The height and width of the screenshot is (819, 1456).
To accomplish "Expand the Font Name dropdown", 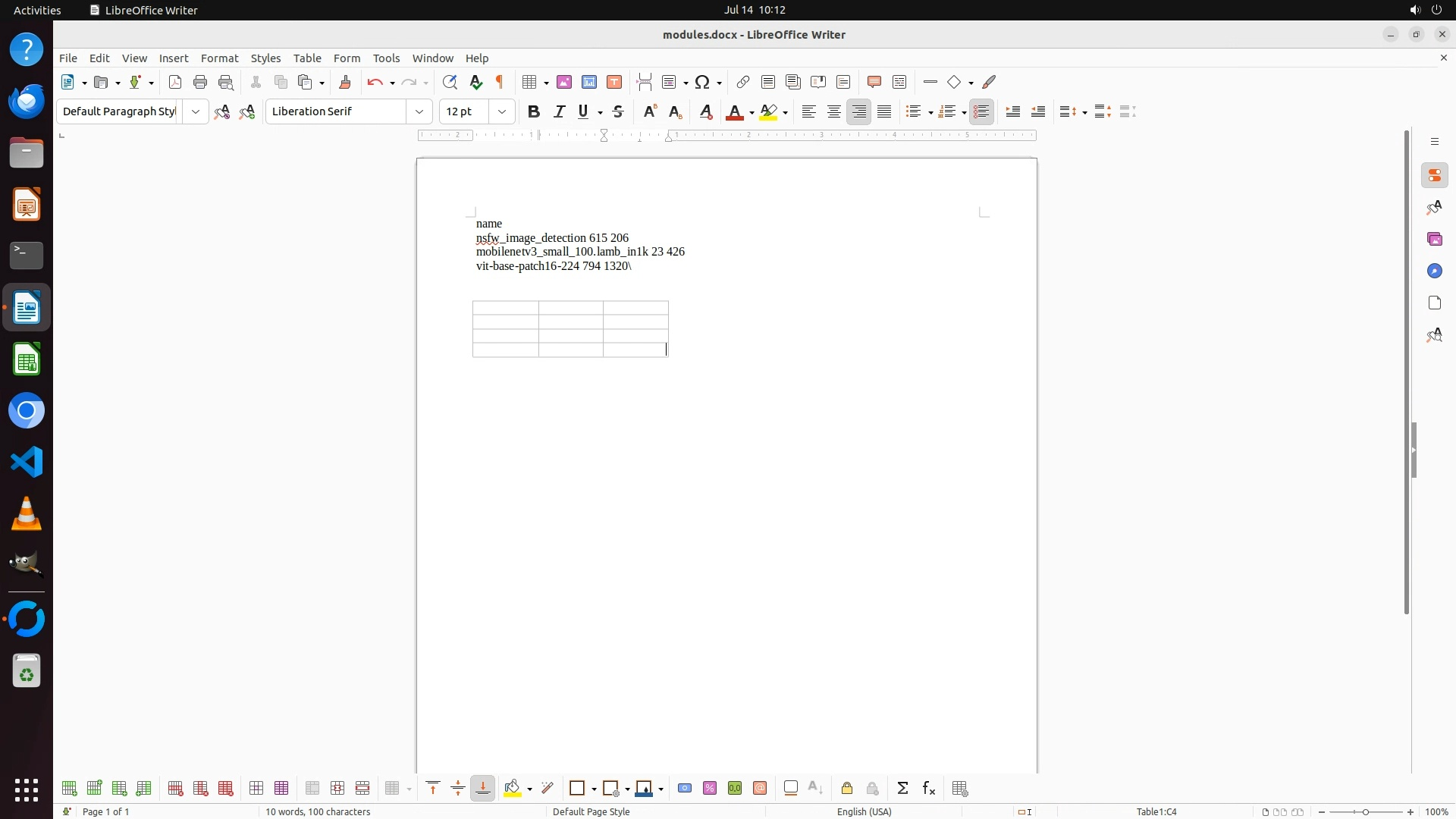I will click(419, 111).
